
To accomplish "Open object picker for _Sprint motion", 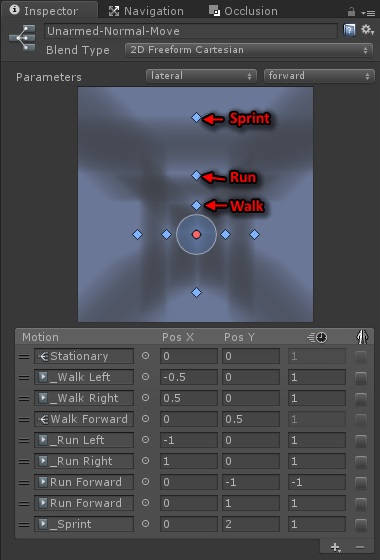I will [145, 524].
